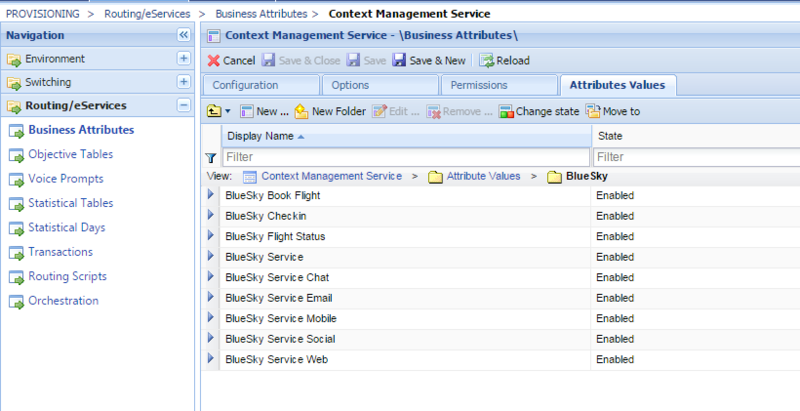800x411 pixels.
Task: Expand the Switching section plus button
Action: click(x=183, y=82)
